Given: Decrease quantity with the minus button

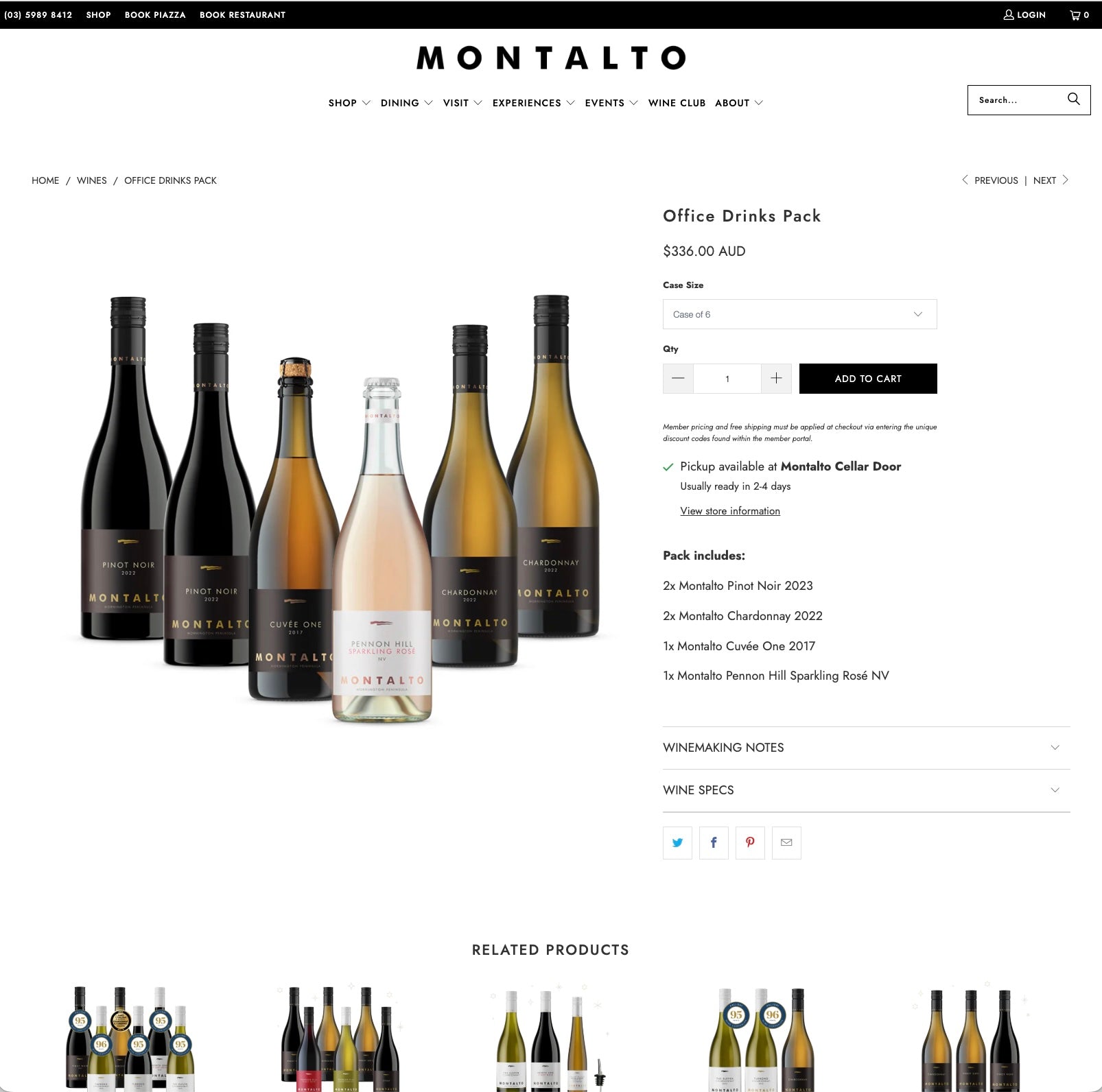Looking at the screenshot, I should pos(678,379).
